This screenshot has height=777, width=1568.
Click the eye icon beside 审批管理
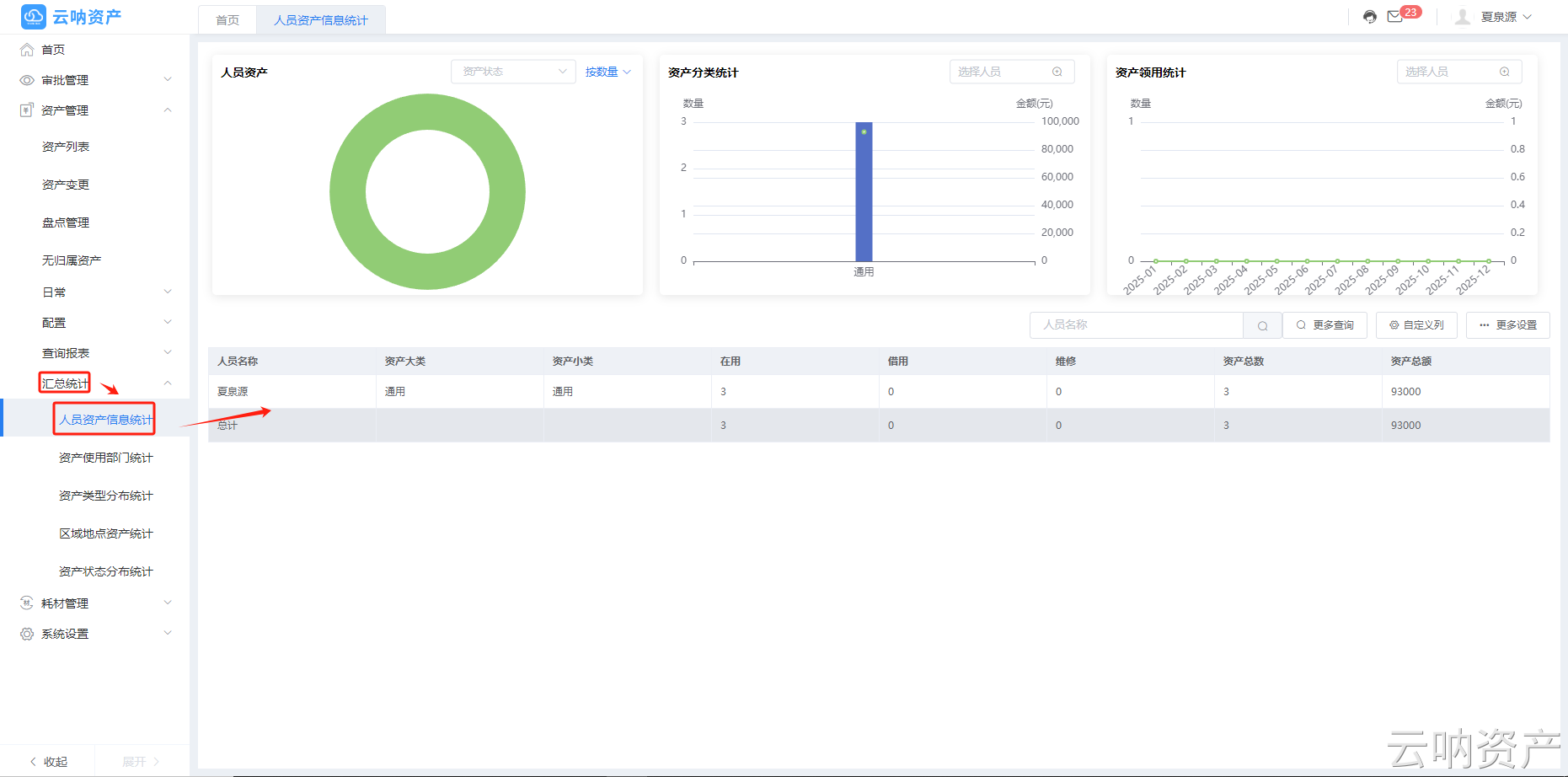pos(27,80)
